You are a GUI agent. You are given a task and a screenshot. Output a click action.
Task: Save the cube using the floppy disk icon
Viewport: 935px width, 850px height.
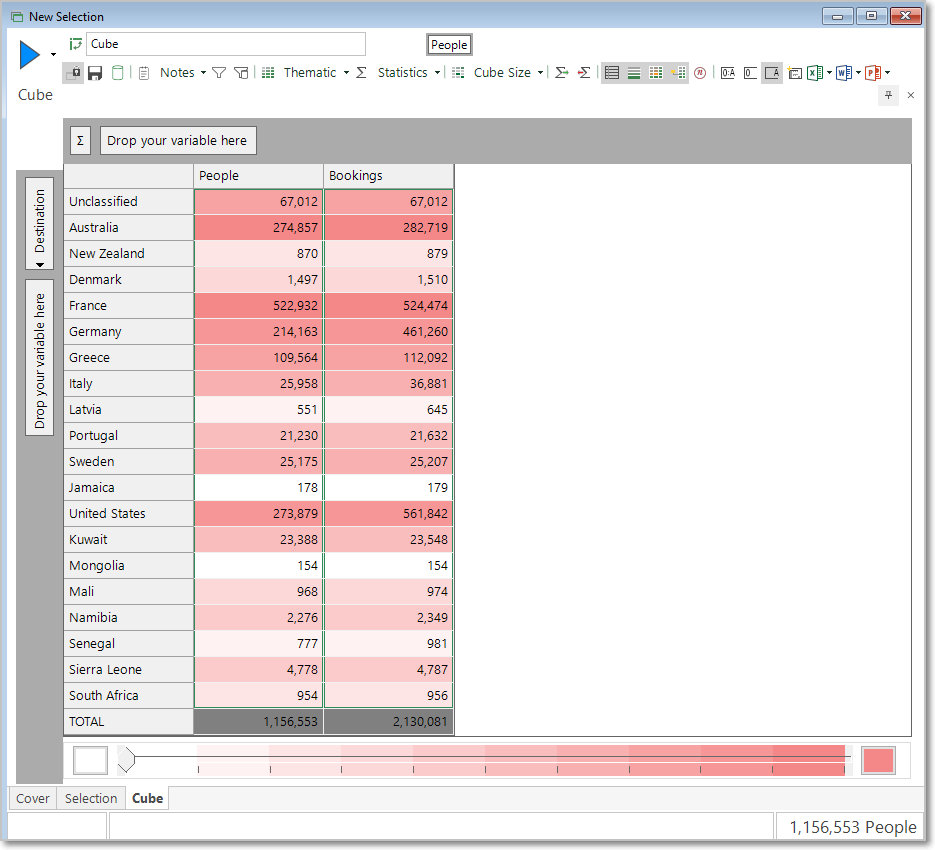tap(95, 73)
